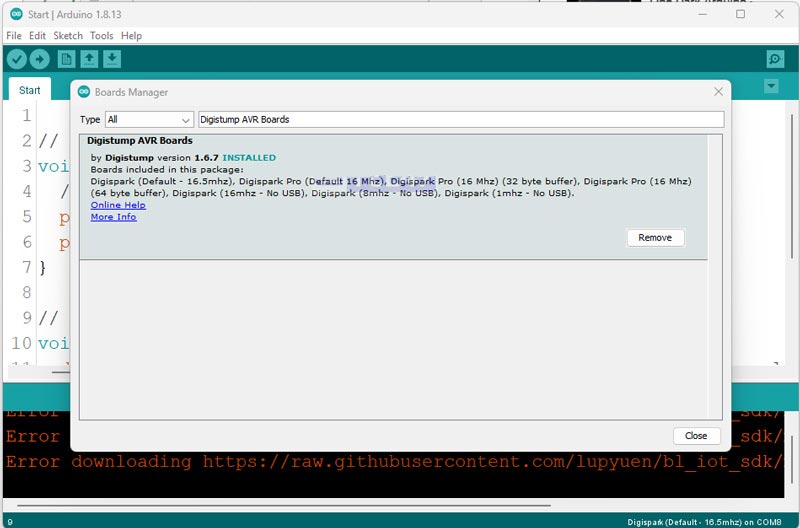Click the status bar line number 9

pyautogui.click(x=10, y=522)
